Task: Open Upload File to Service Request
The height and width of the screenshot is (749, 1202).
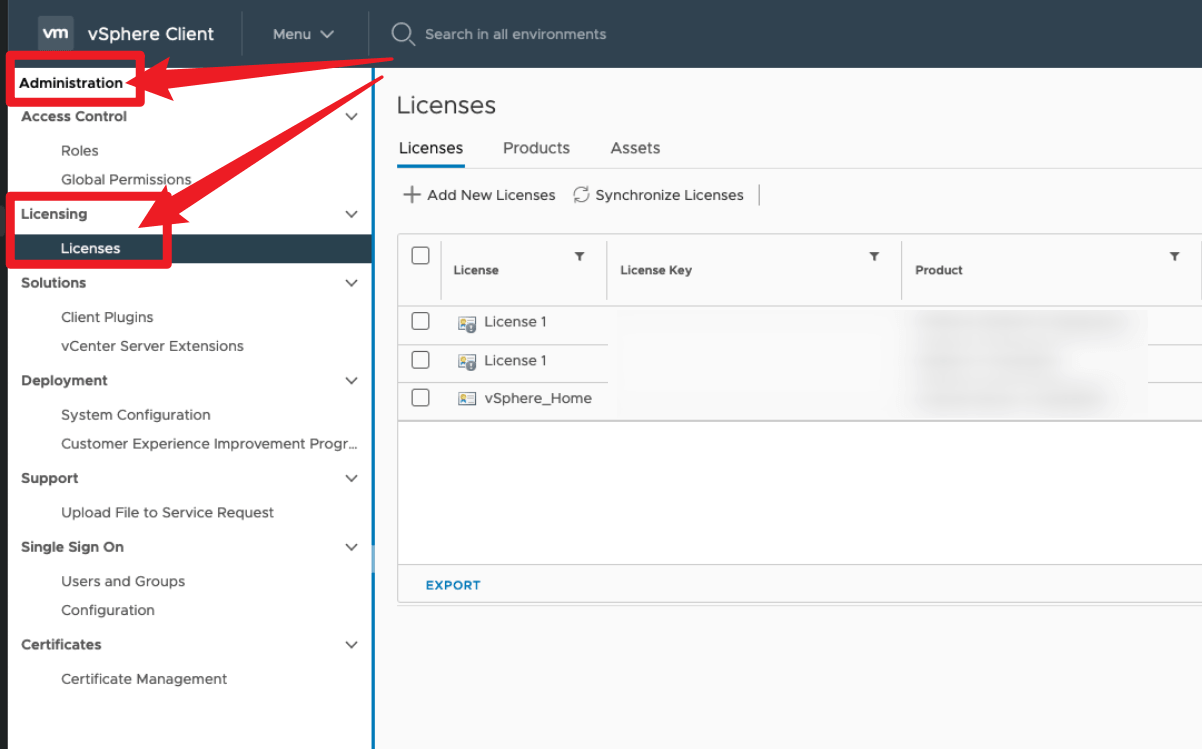Action: (167, 513)
